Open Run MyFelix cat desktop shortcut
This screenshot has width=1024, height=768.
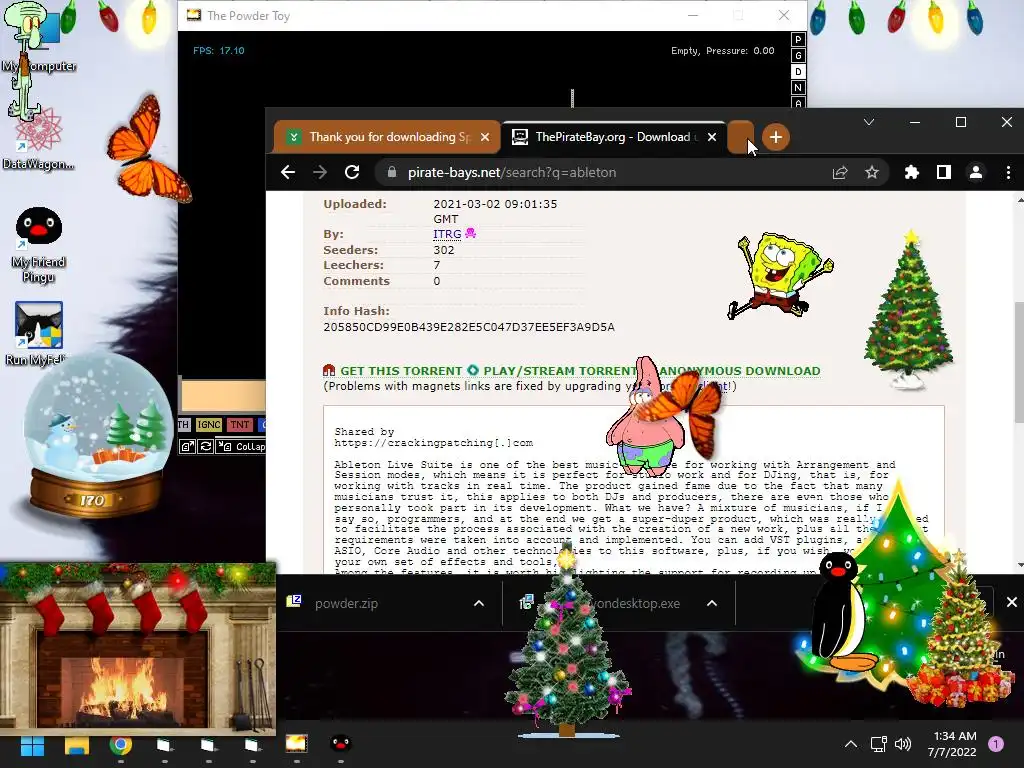click(x=38, y=333)
